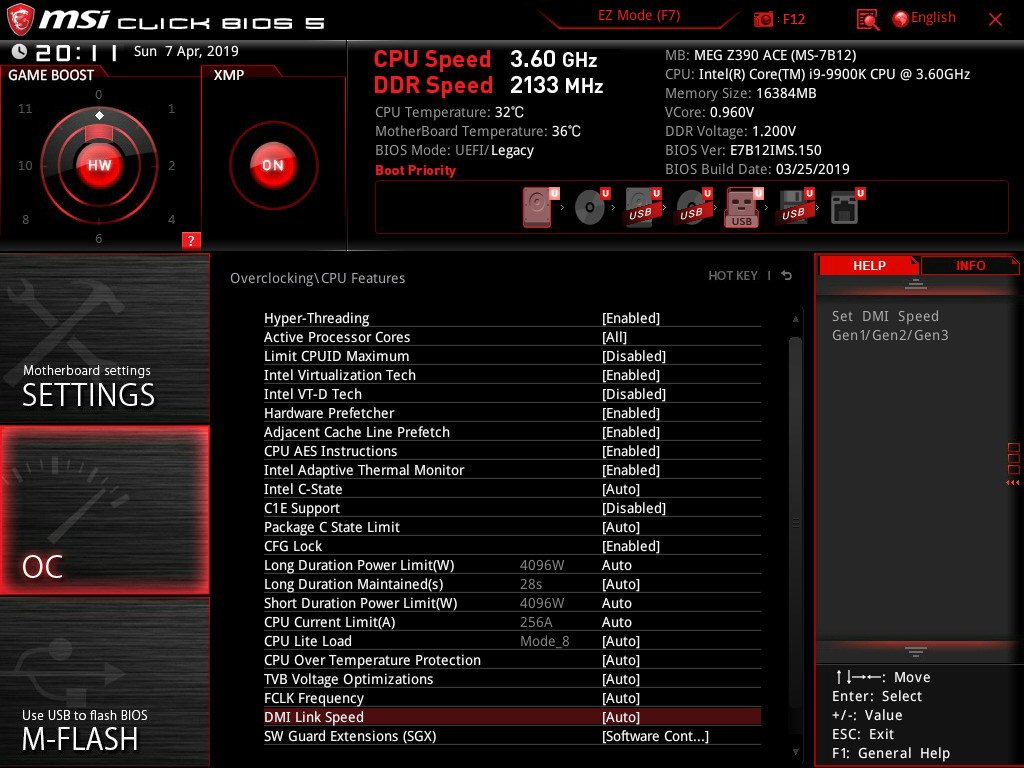Switch to the INFO tab
This screenshot has width=1024, height=768.
click(970, 265)
